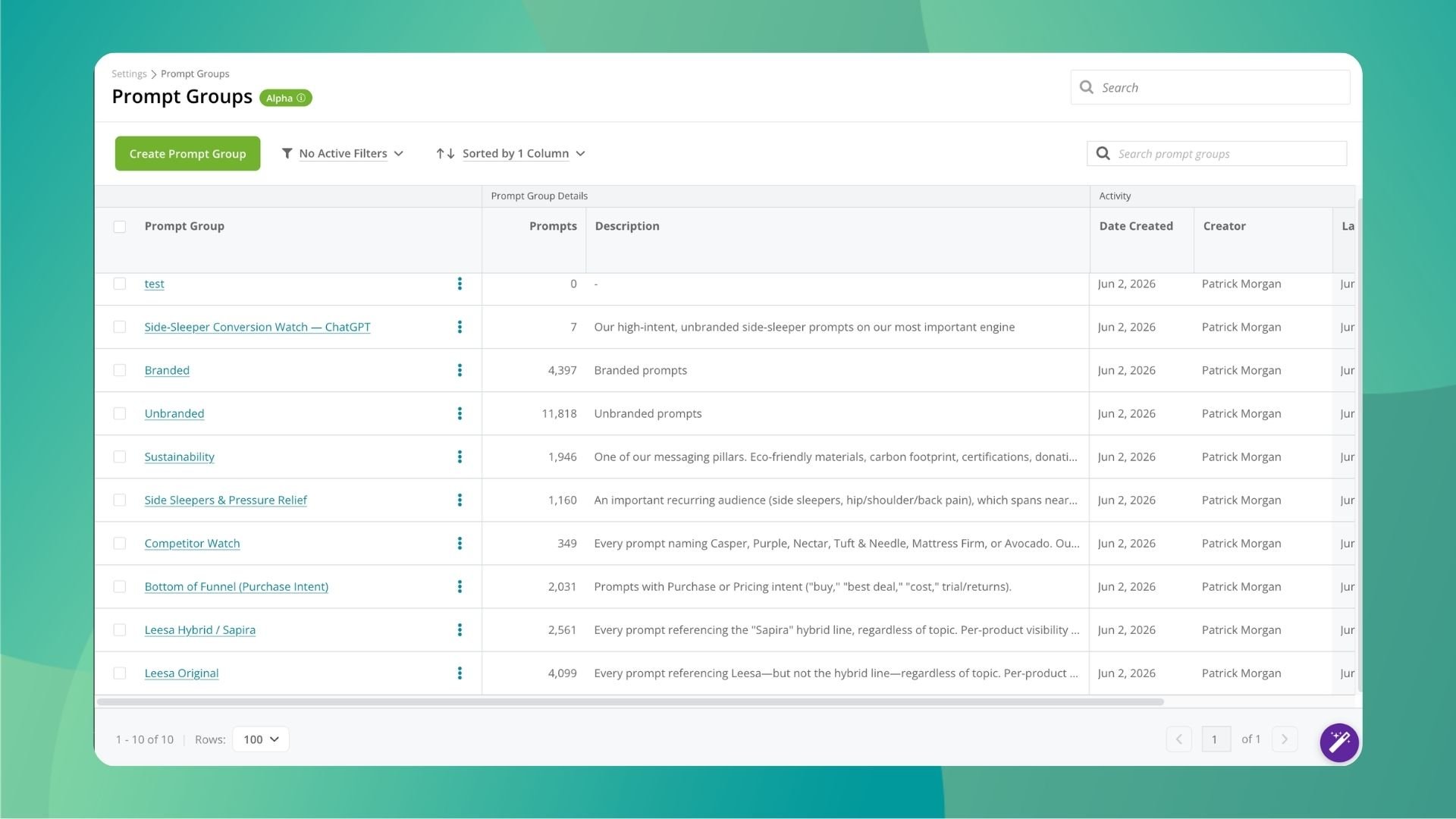Open the Leesa Original prompt group
Image resolution: width=1456 pixels, height=819 pixels.
click(181, 673)
